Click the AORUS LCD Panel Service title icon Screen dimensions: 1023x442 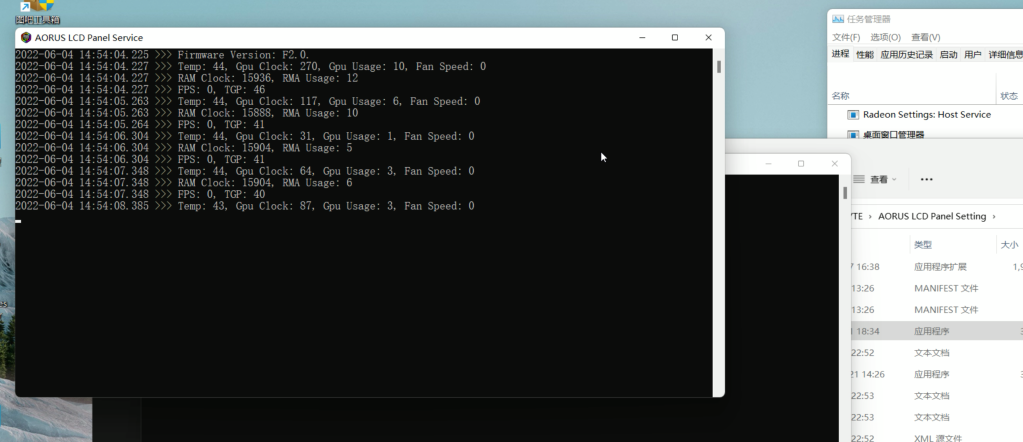(x=25, y=37)
